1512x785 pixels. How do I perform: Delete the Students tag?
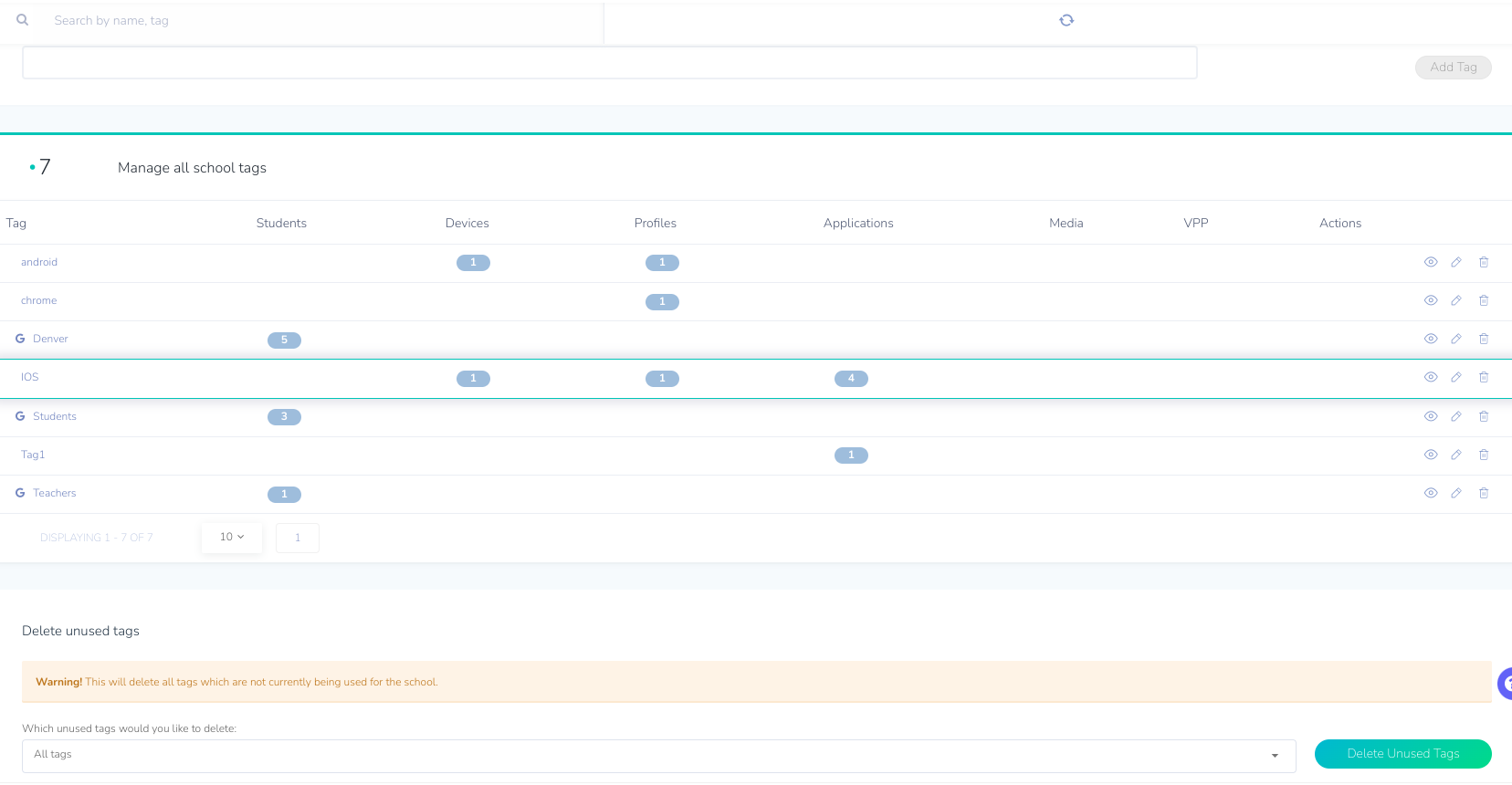(x=1484, y=416)
